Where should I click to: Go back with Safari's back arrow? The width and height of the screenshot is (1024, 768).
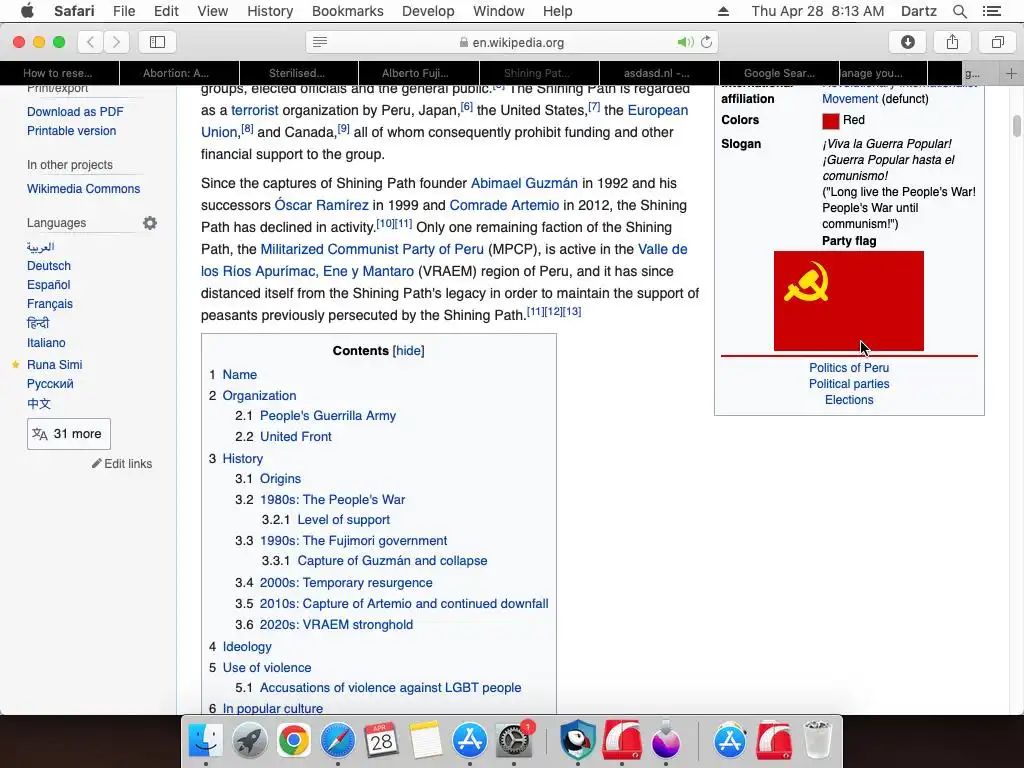(91, 42)
